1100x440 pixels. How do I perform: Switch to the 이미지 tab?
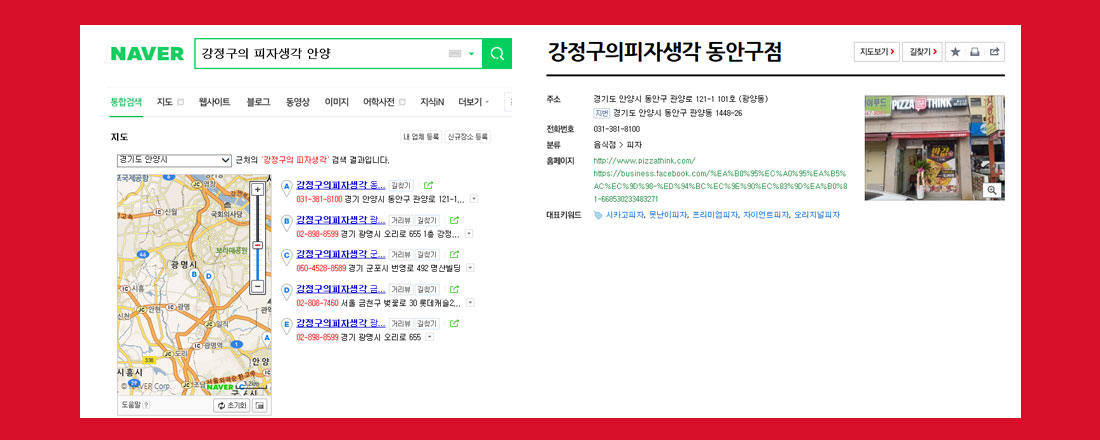coord(336,102)
